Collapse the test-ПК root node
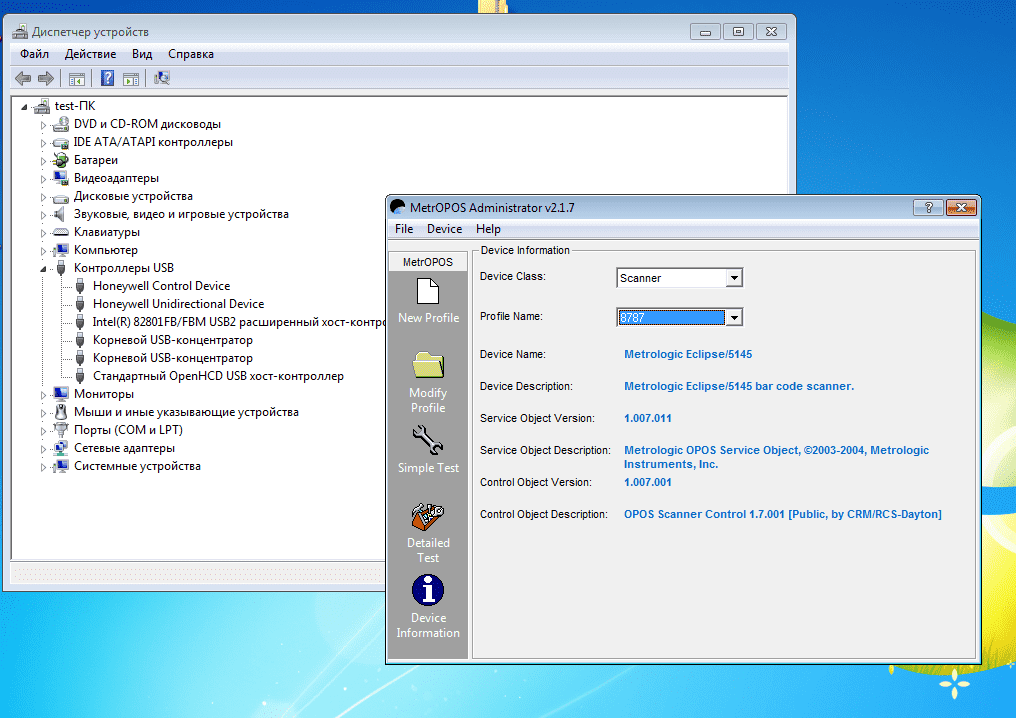Screen dimensions: 1016x718 tap(24, 107)
